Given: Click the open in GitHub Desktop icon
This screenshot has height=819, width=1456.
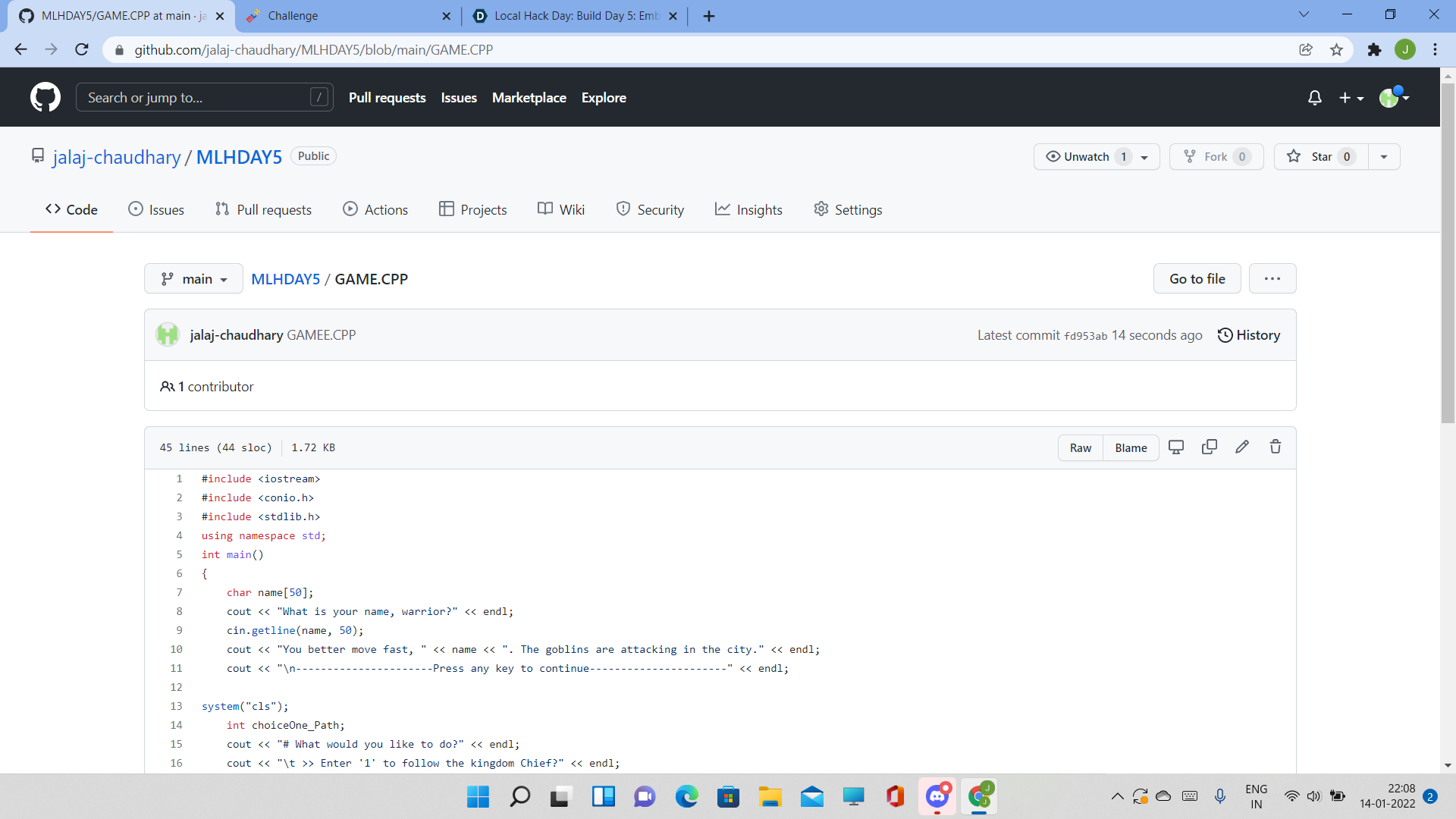Looking at the screenshot, I should click(1176, 447).
